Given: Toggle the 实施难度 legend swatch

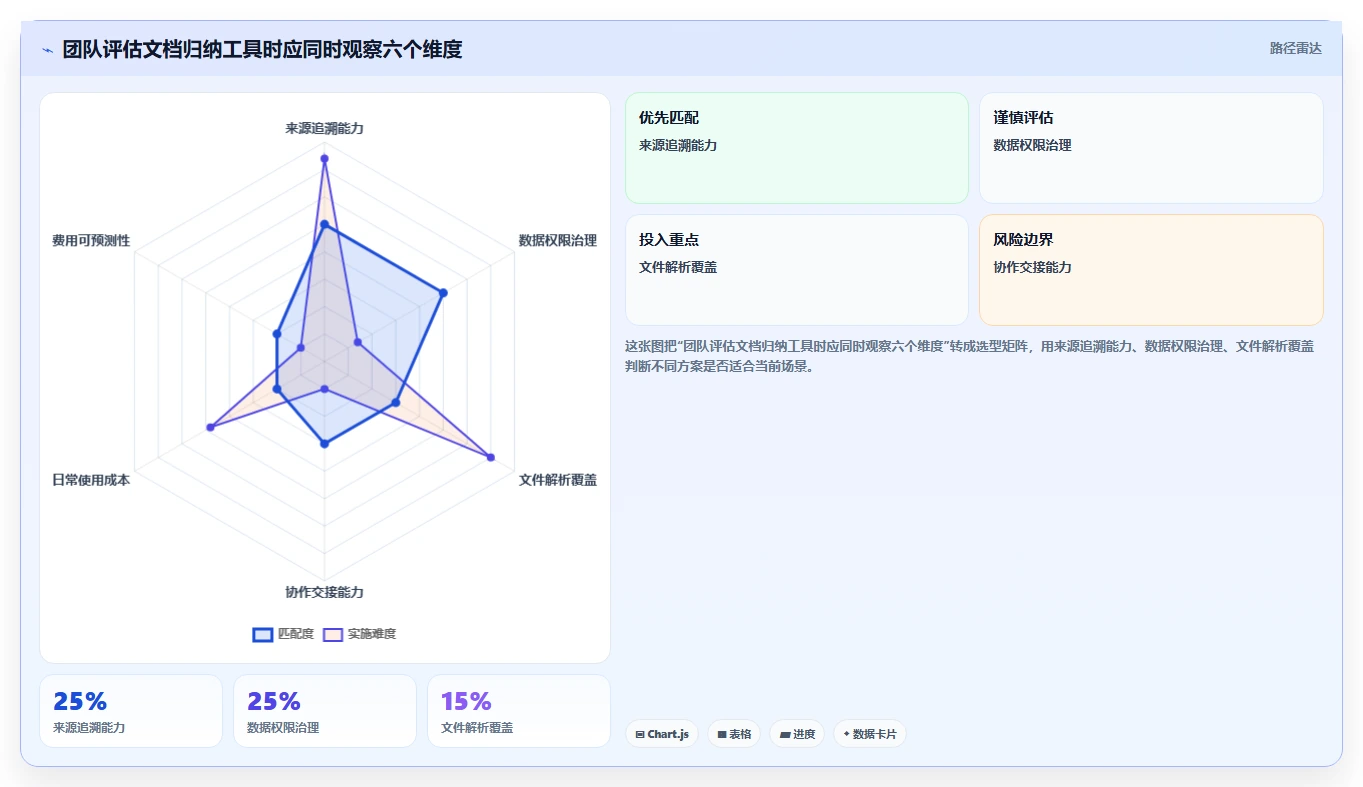Looking at the screenshot, I should pyautogui.click(x=333, y=634).
